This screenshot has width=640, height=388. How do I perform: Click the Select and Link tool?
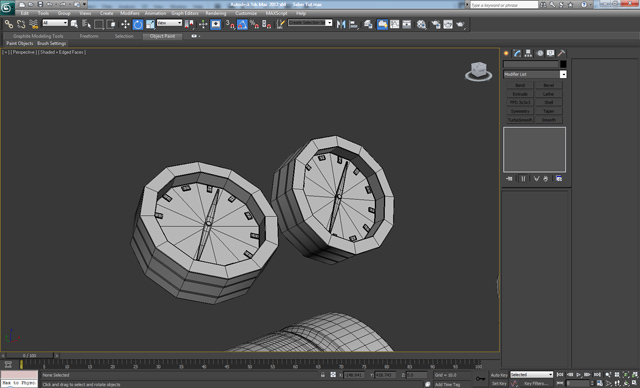coord(9,24)
